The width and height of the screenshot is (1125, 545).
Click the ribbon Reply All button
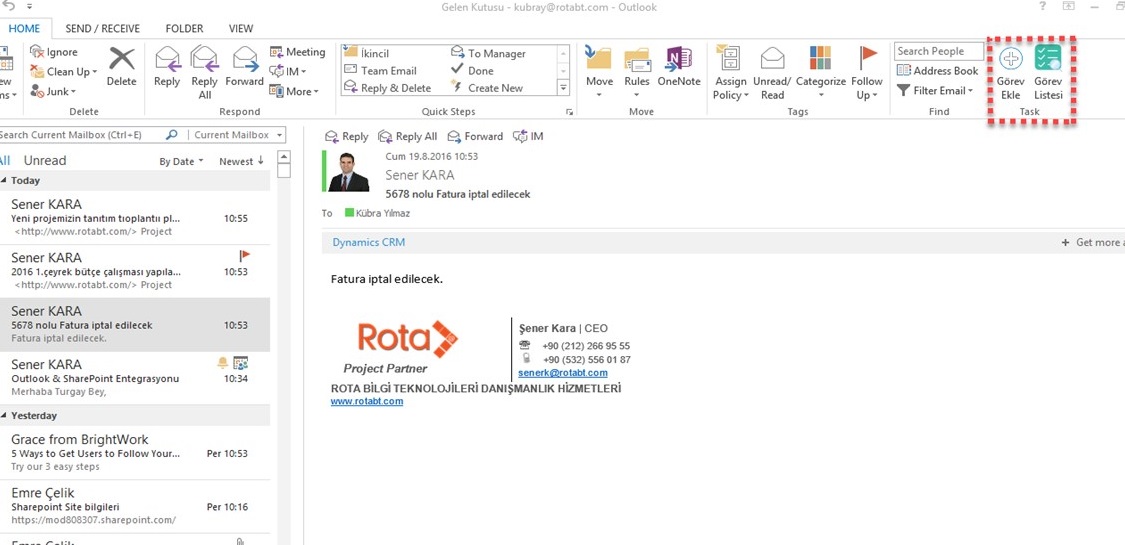tap(204, 72)
